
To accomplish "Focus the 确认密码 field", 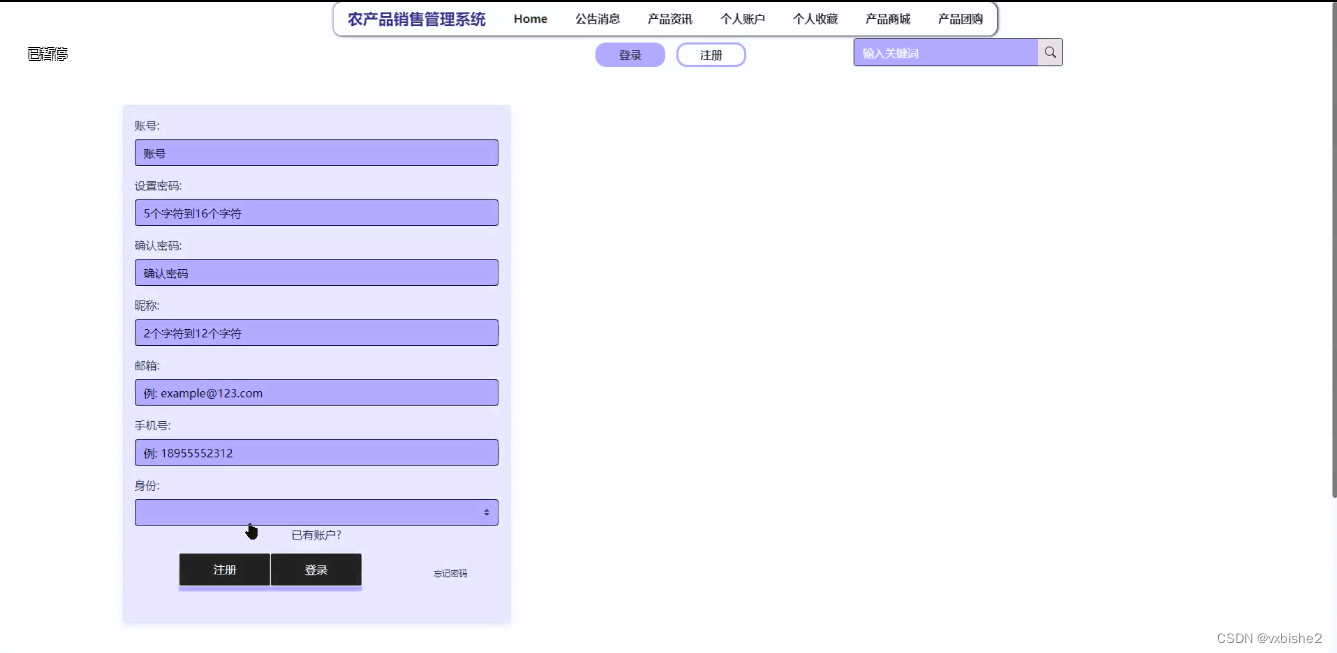I will coord(316,273).
